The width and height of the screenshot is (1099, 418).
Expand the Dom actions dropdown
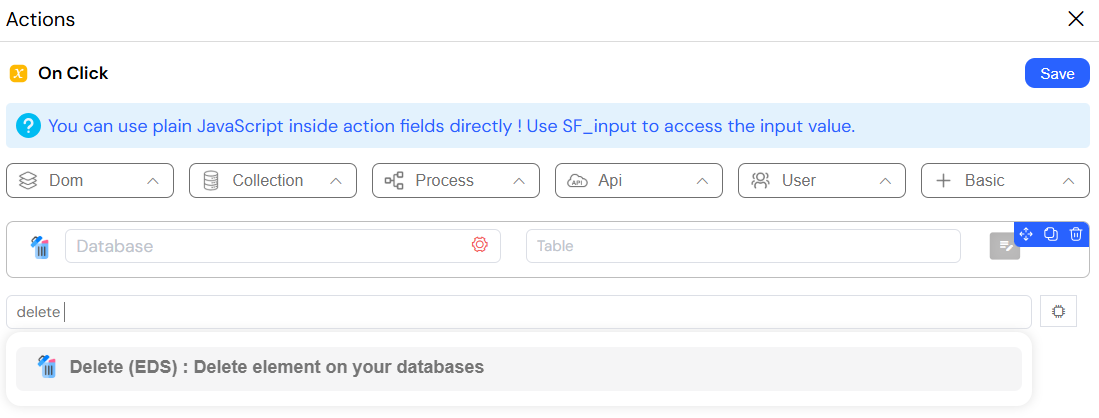coord(90,180)
